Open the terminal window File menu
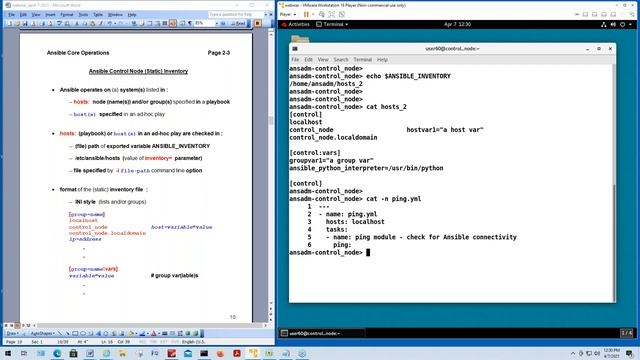Image resolution: width=640 pixels, height=360 pixels. (295, 60)
